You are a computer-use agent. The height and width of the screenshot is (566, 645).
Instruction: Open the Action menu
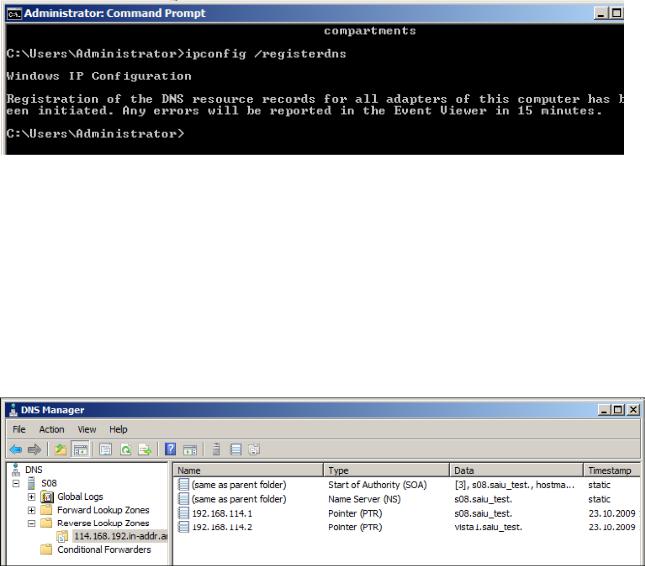[x=51, y=429]
